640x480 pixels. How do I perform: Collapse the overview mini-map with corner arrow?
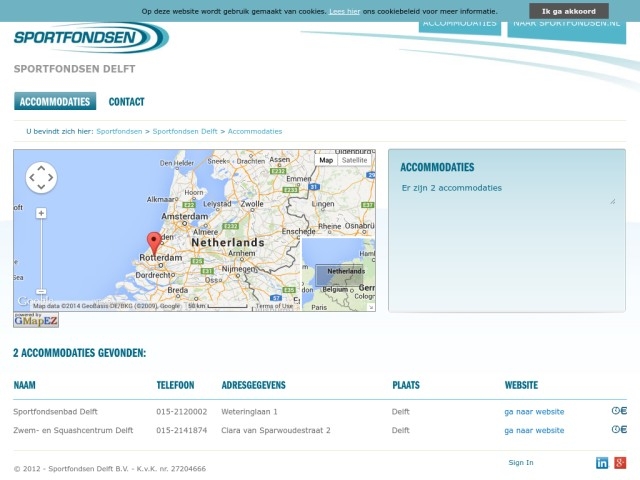coord(370,307)
